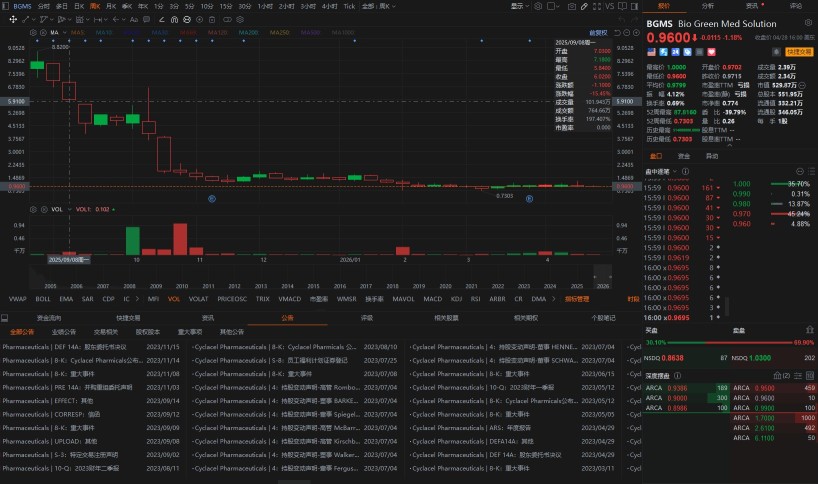Open the book guide icon in top toolbar
Image resolution: width=818 pixels, height=484 pixels.
pyautogui.click(x=622, y=6)
